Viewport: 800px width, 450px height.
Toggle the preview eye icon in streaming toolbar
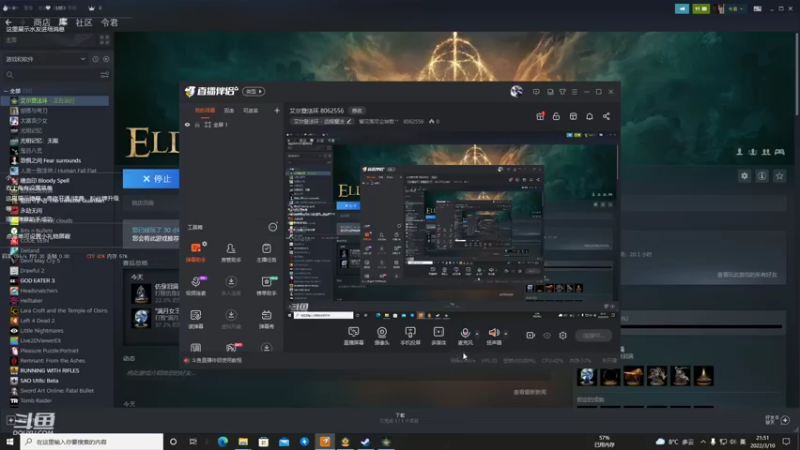pyautogui.click(x=547, y=336)
